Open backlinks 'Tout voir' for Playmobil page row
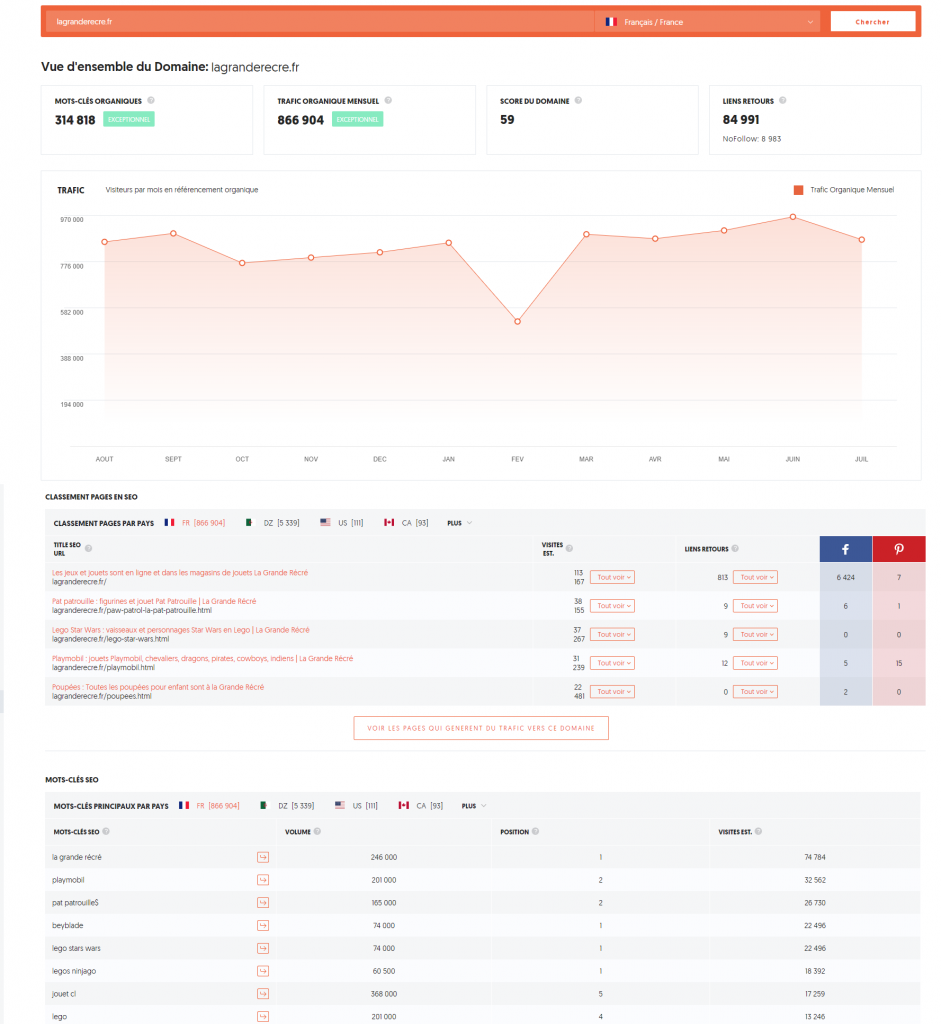The height and width of the screenshot is (1024, 941). (755, 663)
